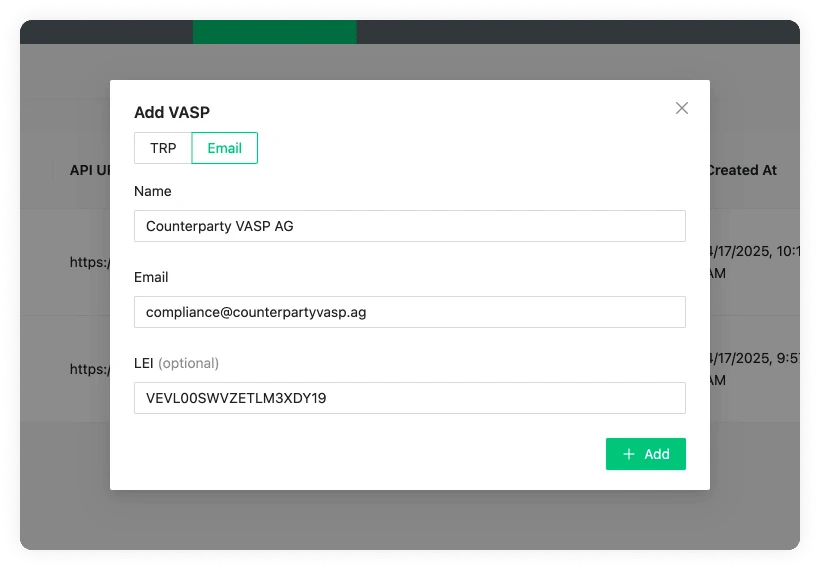
Task: Switch to the TRP tab
Action: [x=163, y=148]
